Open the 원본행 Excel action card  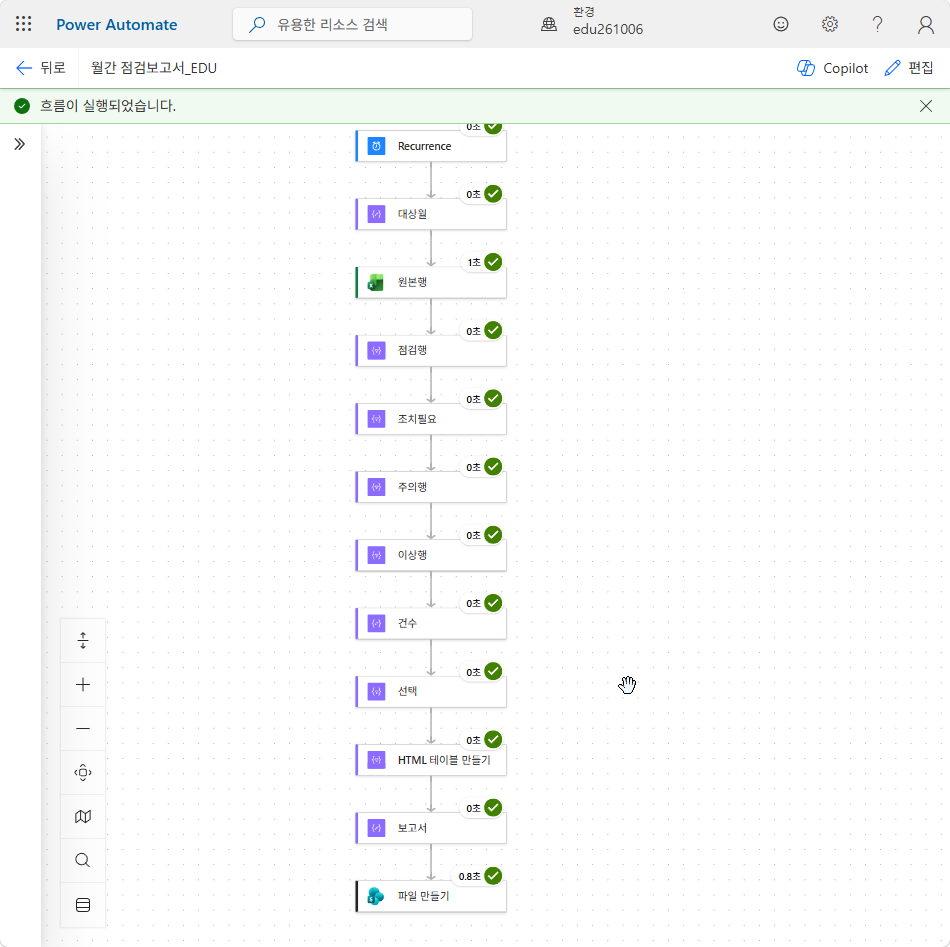[x=431, y=282]
